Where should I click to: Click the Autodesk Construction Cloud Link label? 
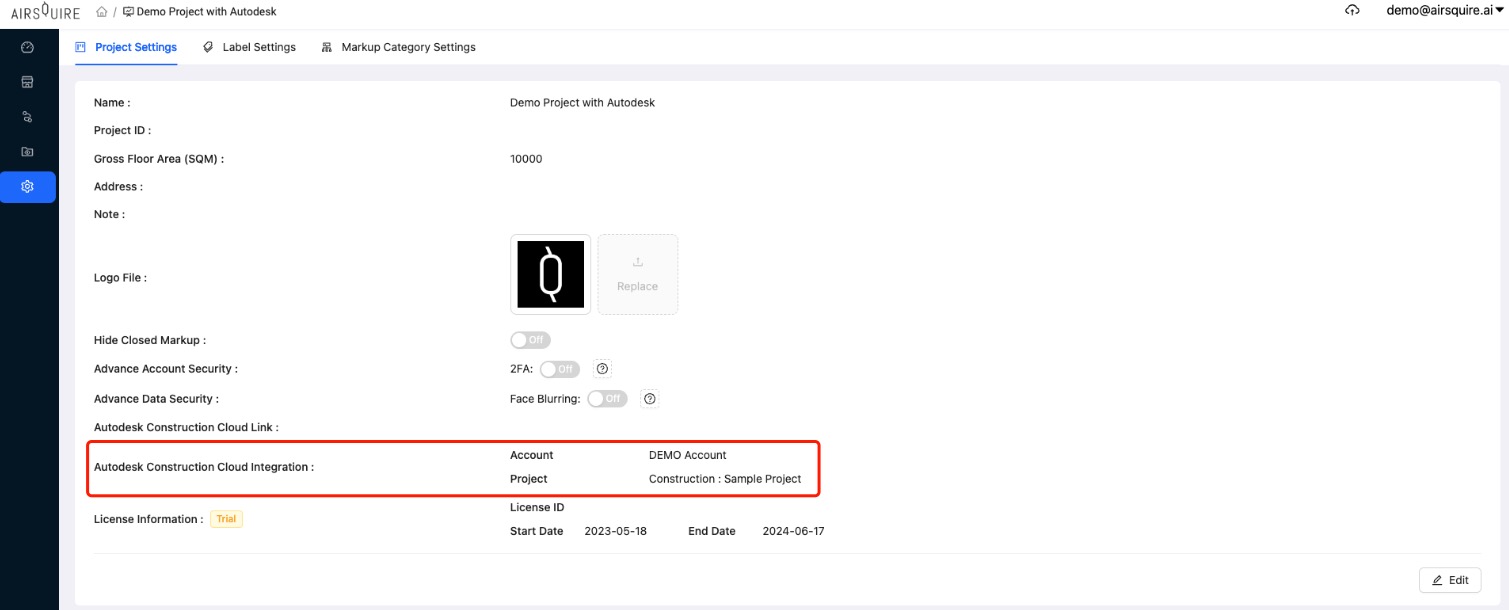pos(186,427)
